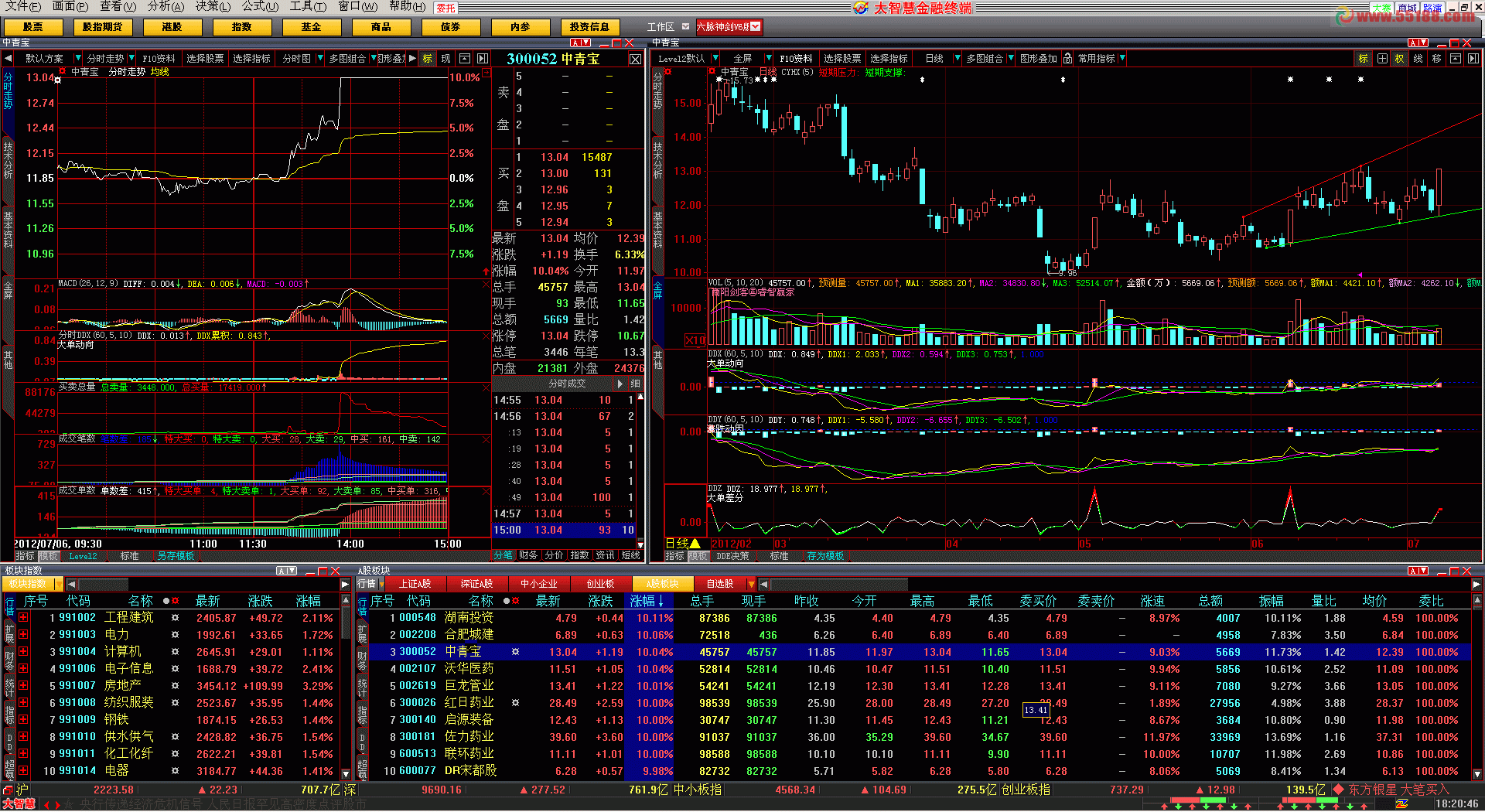Click the 基金 button in top bar
1485x812 pixels.
coord(311,27)
